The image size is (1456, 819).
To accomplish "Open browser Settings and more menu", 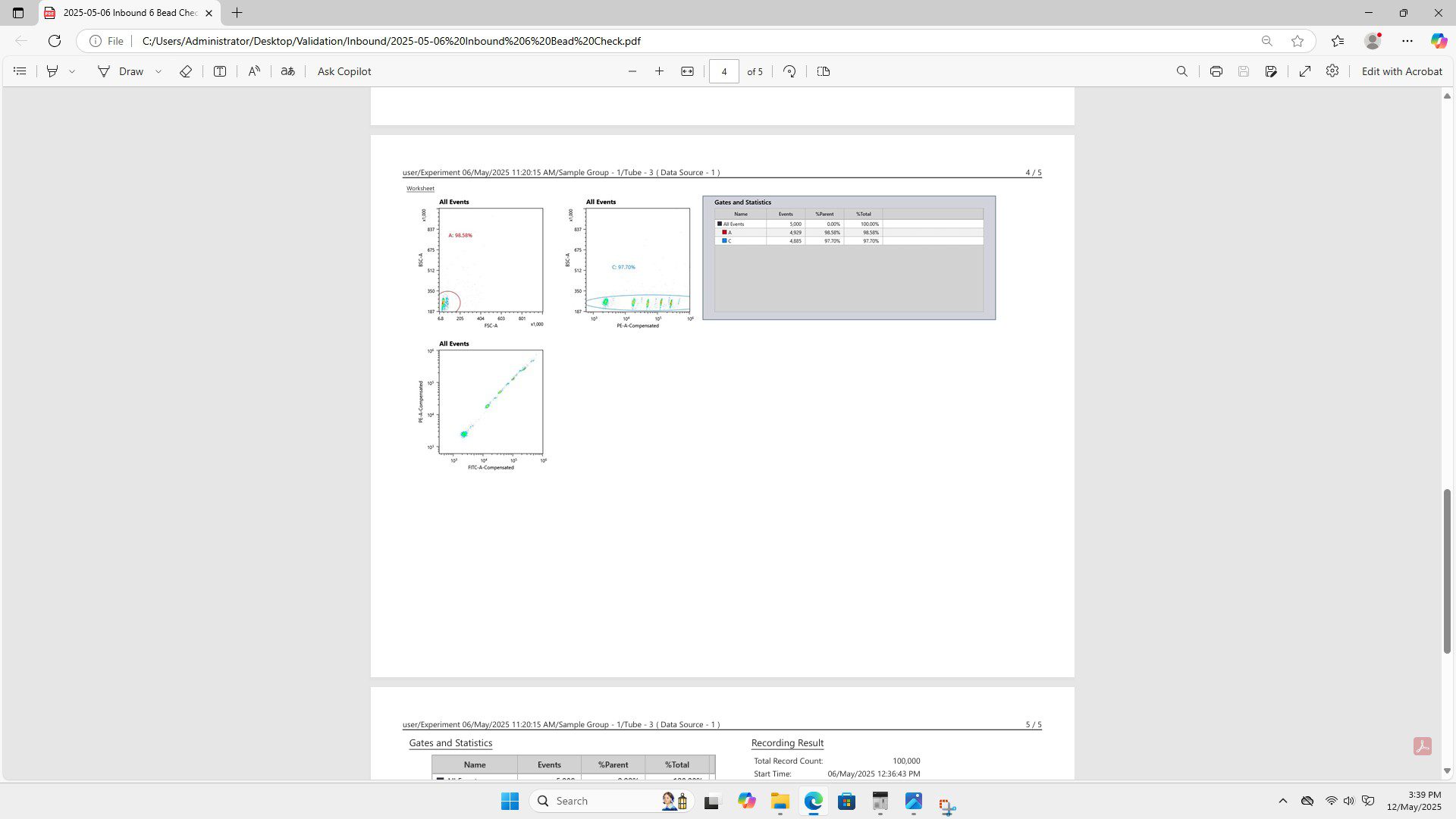I will tap(1407, 41).
